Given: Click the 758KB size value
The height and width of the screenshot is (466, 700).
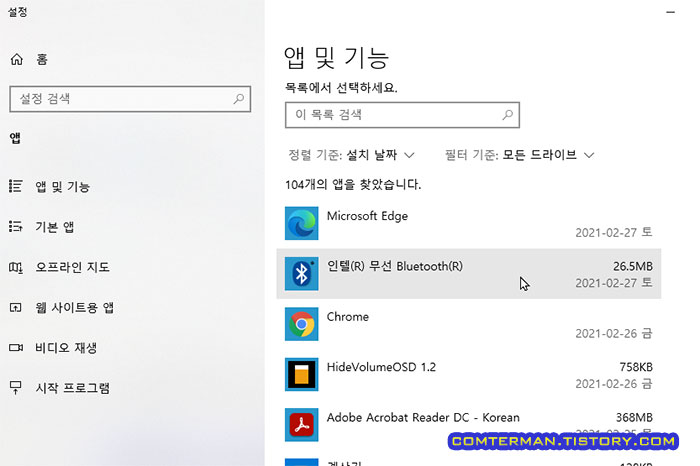Looking at the screenshot, I should point(636,367).
